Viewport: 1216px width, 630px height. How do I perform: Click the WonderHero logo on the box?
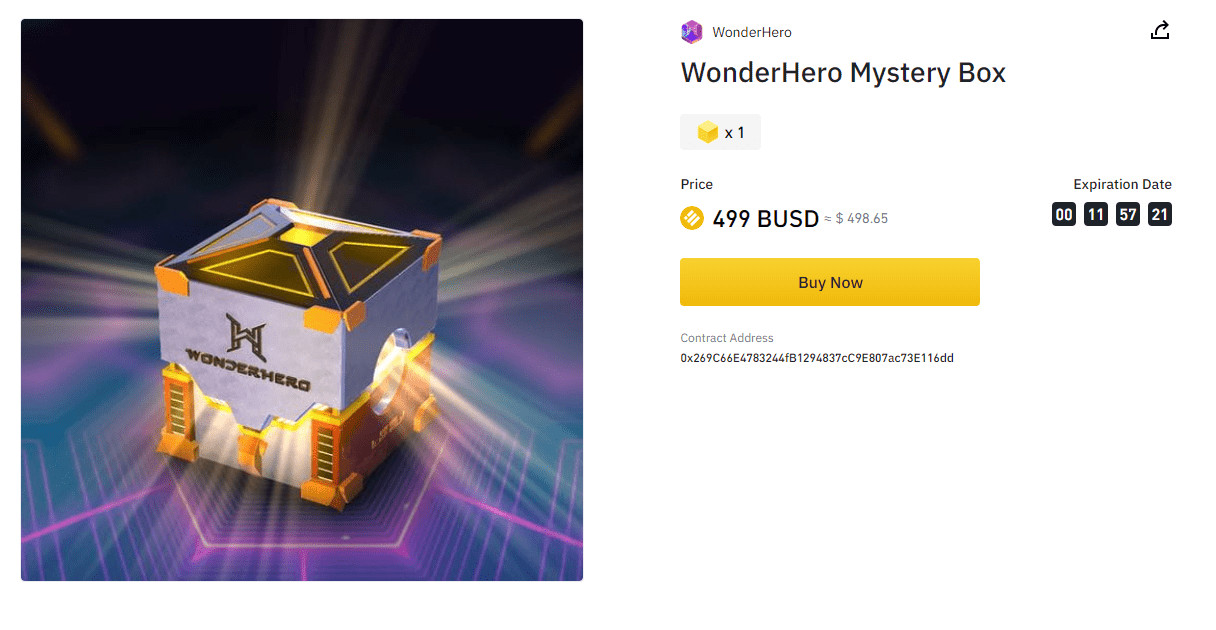coord(246,352)
